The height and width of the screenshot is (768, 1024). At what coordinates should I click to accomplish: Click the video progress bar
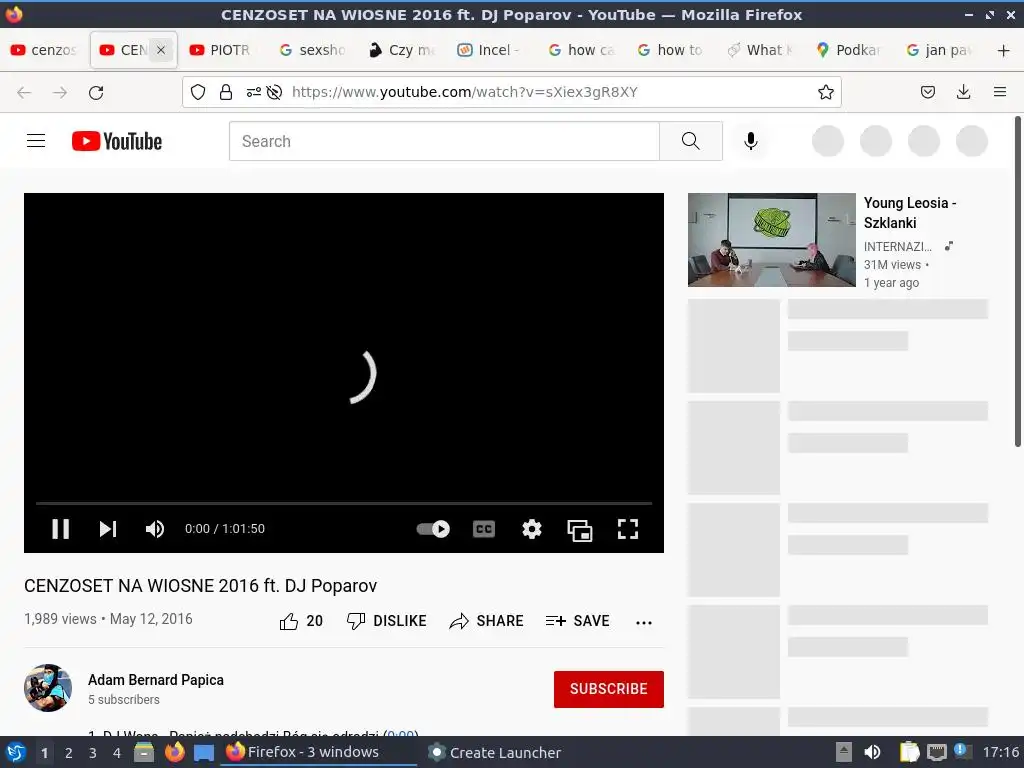(344, 504)
